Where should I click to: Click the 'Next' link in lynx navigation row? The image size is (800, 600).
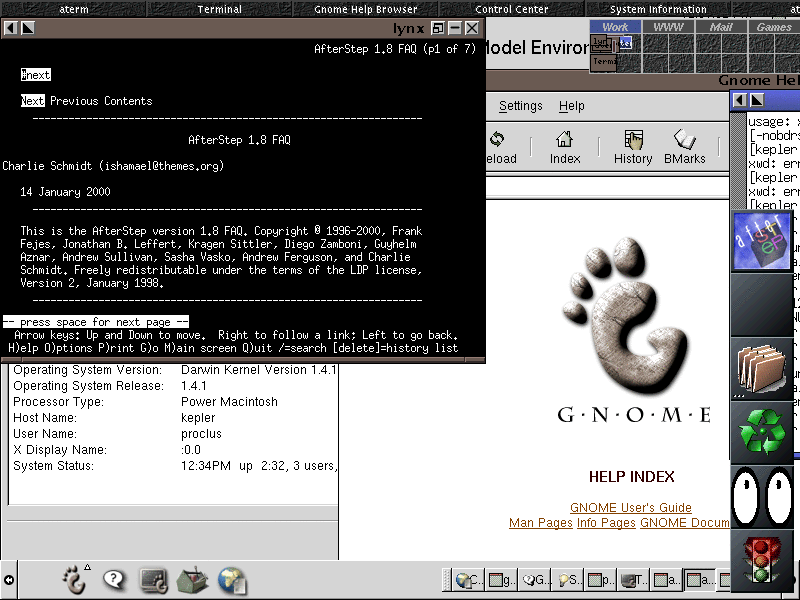33,101
